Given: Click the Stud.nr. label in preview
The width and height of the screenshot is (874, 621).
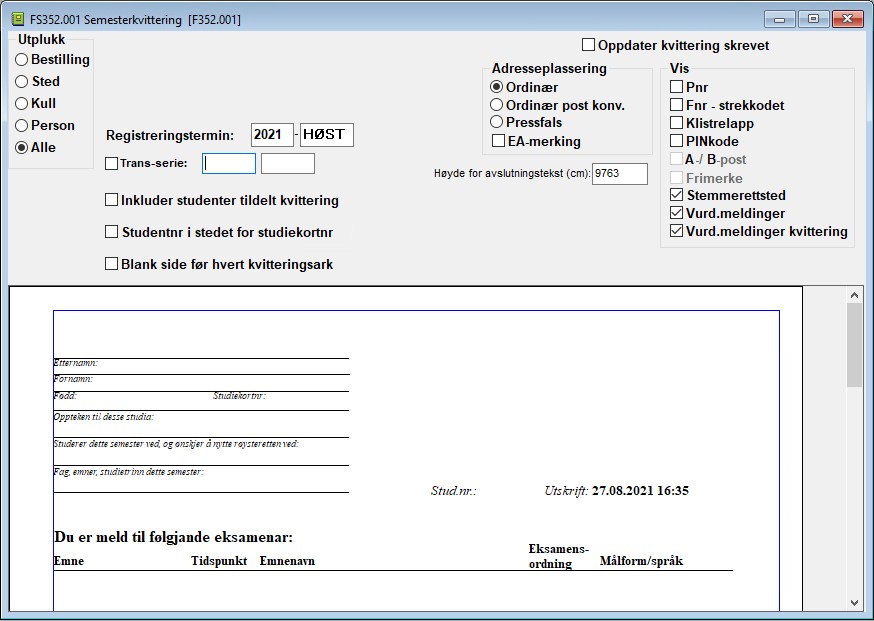Looking at the screenshot, I should pyautogui.click(x=453, y=491).
